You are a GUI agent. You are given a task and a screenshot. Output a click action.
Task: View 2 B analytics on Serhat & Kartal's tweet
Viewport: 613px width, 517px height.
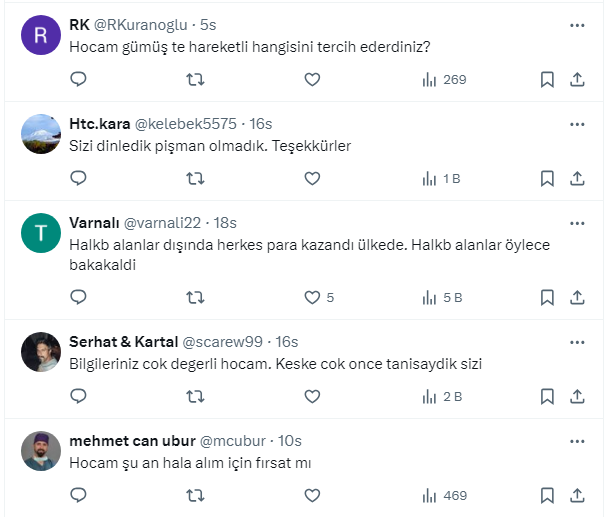[x=442, y=396]
